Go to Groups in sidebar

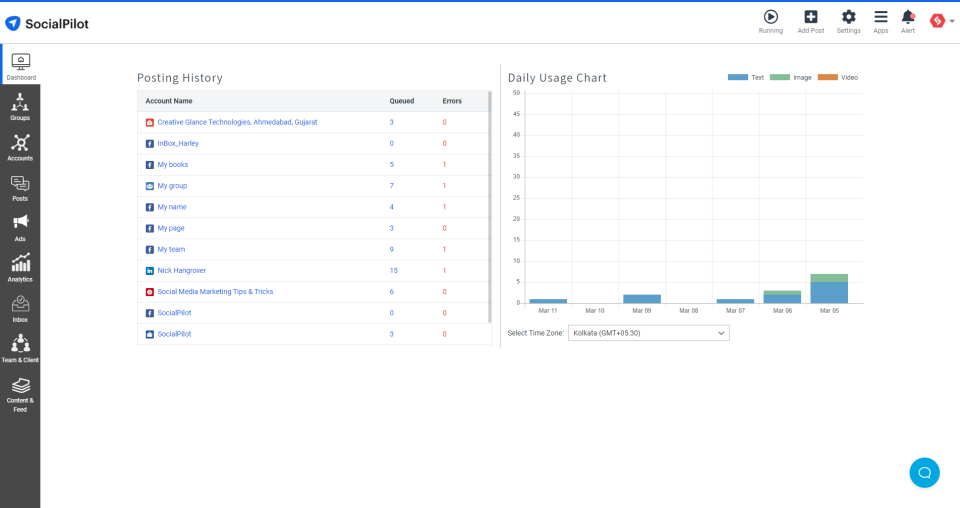pyautogui.click(x=20, y=107)
